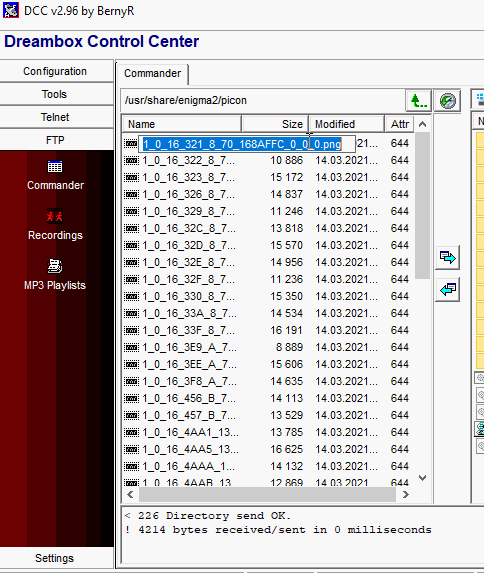Viewport: 484px width, 573px height.
Task: Click file icon of 1_0_16_456_B_7 row
Action: [x=131, y=398]
